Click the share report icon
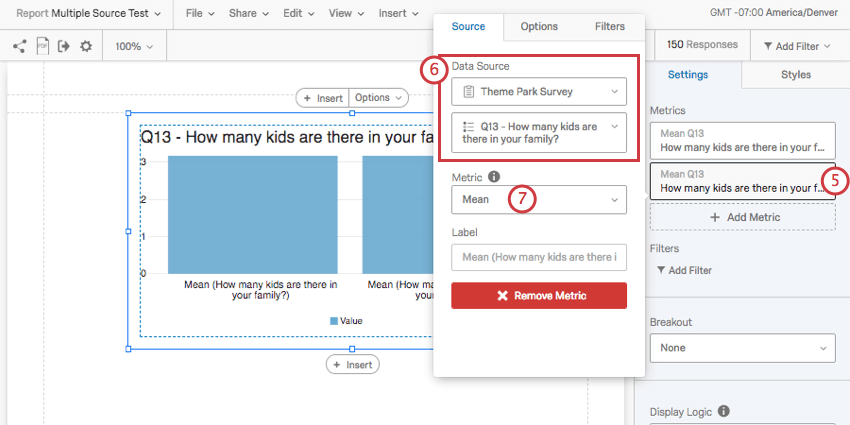The image size is (850, 425). pyautogui.click(x=19, y=46)
